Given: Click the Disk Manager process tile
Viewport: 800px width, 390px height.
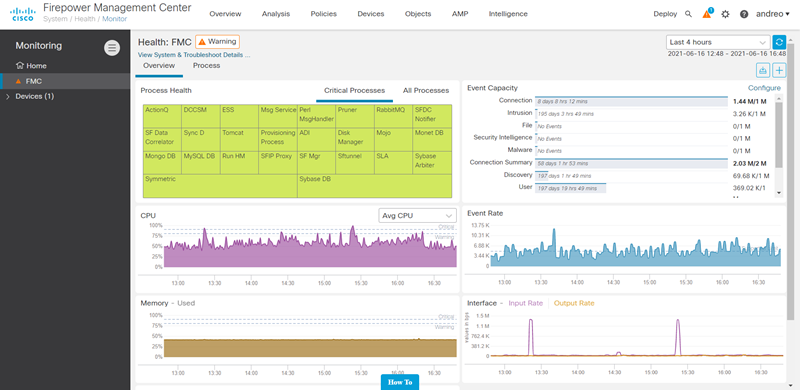Looking at the screenshot, I should (x=355, y=139).
